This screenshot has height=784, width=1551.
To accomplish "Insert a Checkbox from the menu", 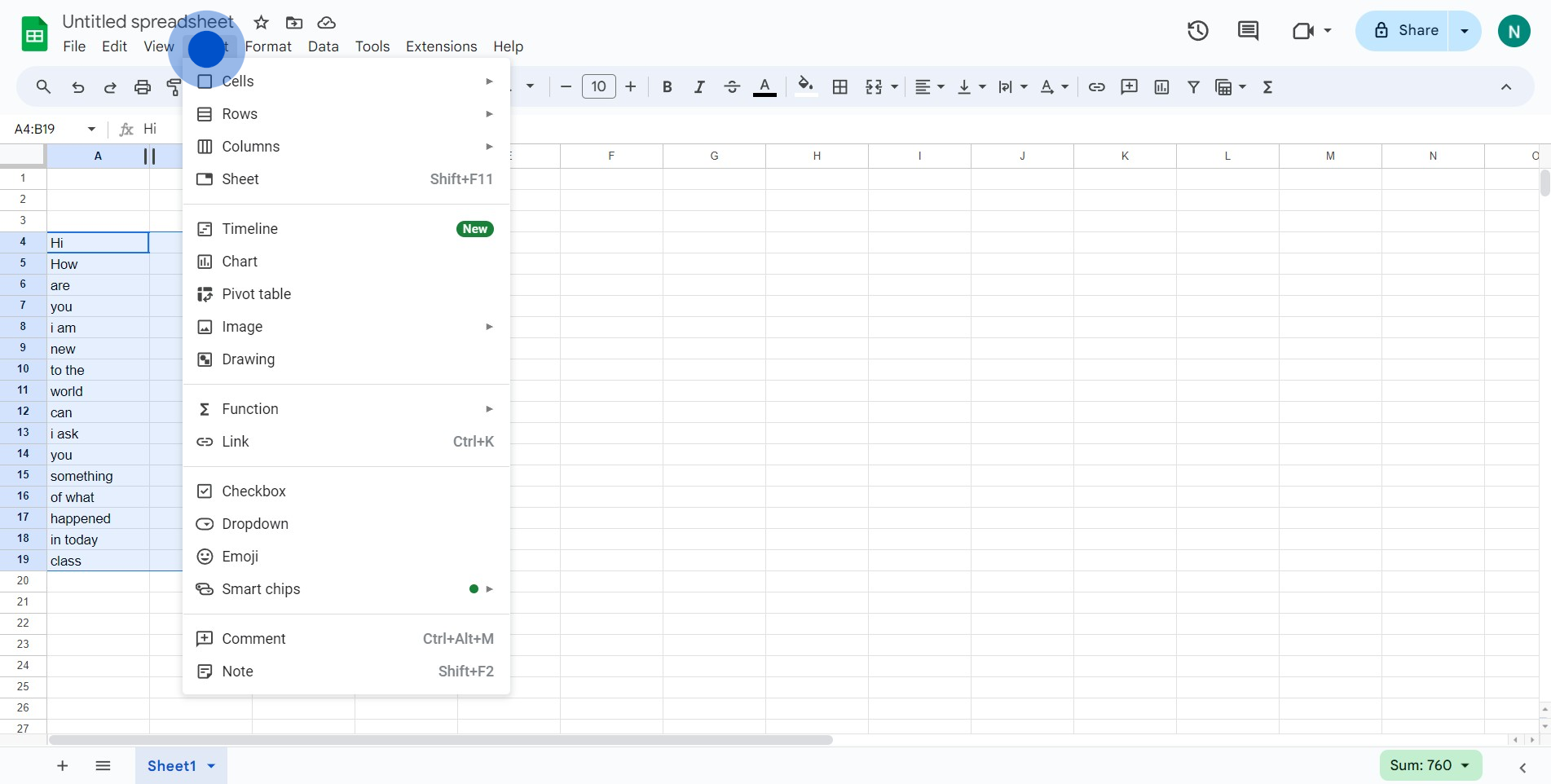I will pyautogui.click(x=253, y=491).
